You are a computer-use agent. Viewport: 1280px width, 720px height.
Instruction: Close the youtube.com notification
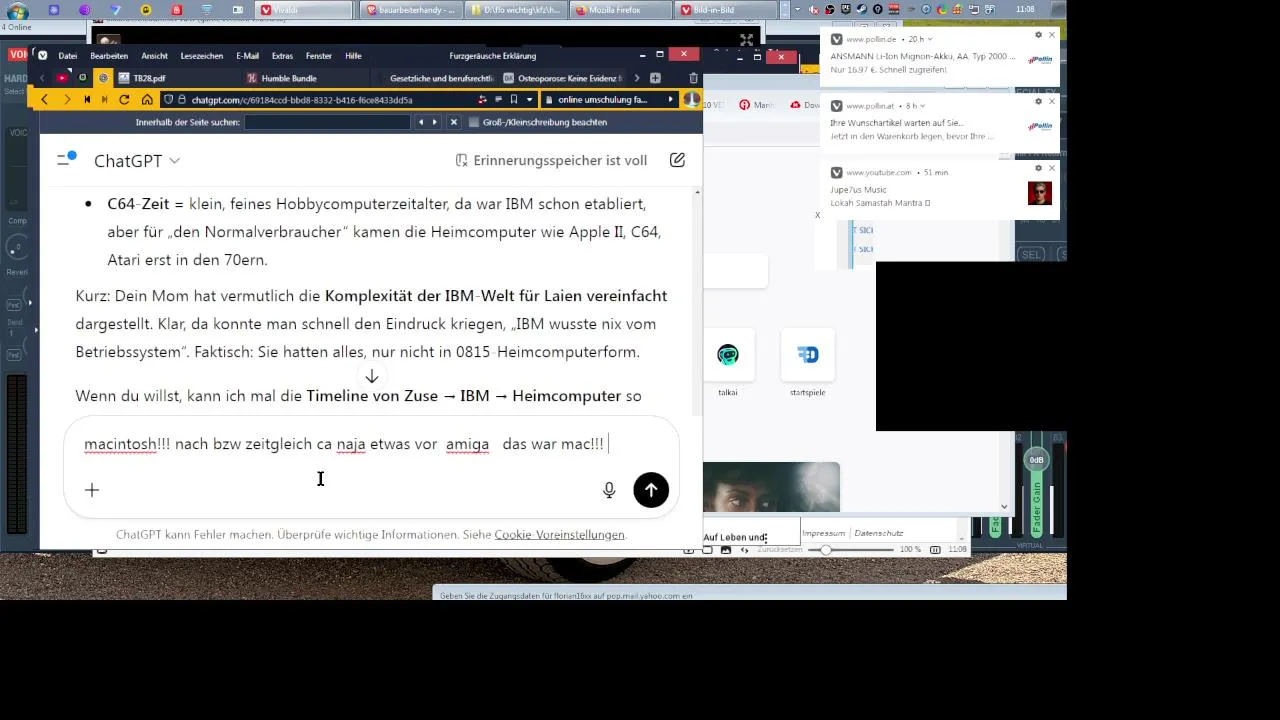[x=1052, y=168]
